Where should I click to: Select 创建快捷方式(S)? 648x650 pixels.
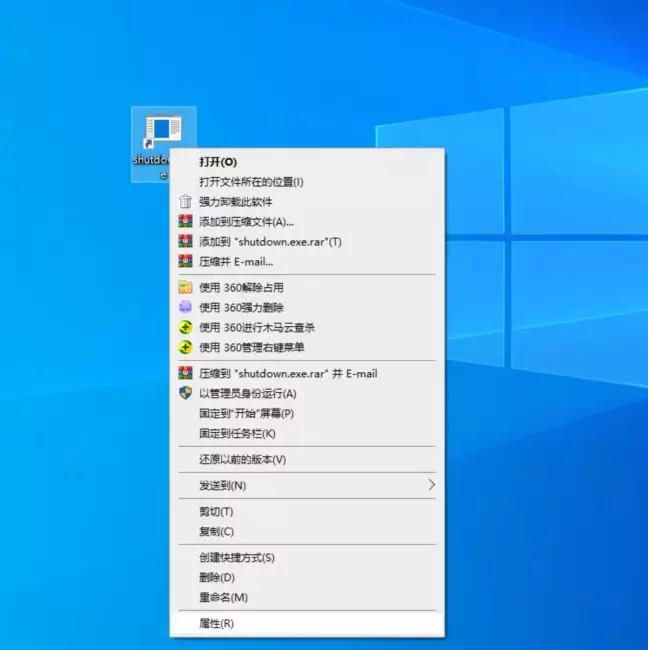(x=236, y=558)
